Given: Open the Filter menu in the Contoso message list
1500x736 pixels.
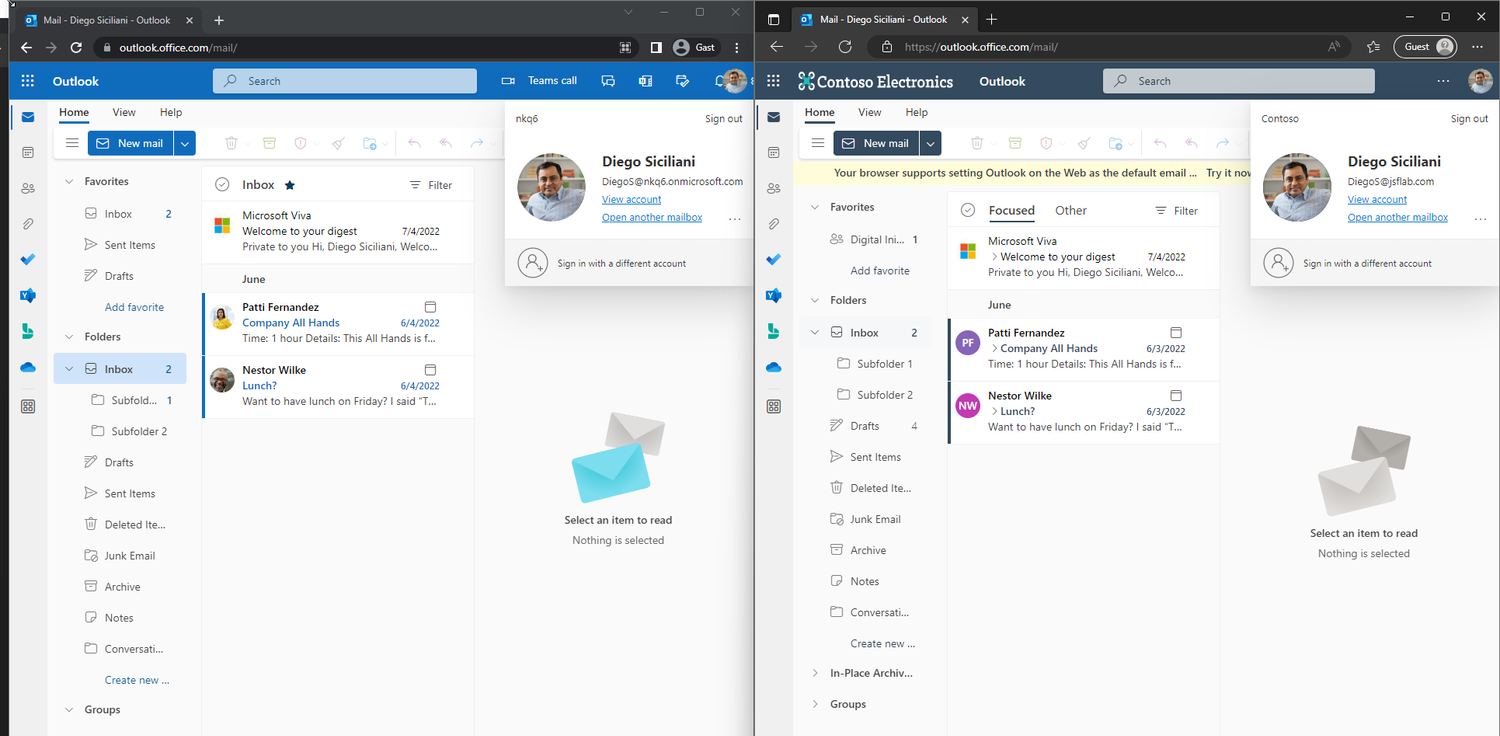Looking at the screenshot, I should click(x=1176, y=211).
